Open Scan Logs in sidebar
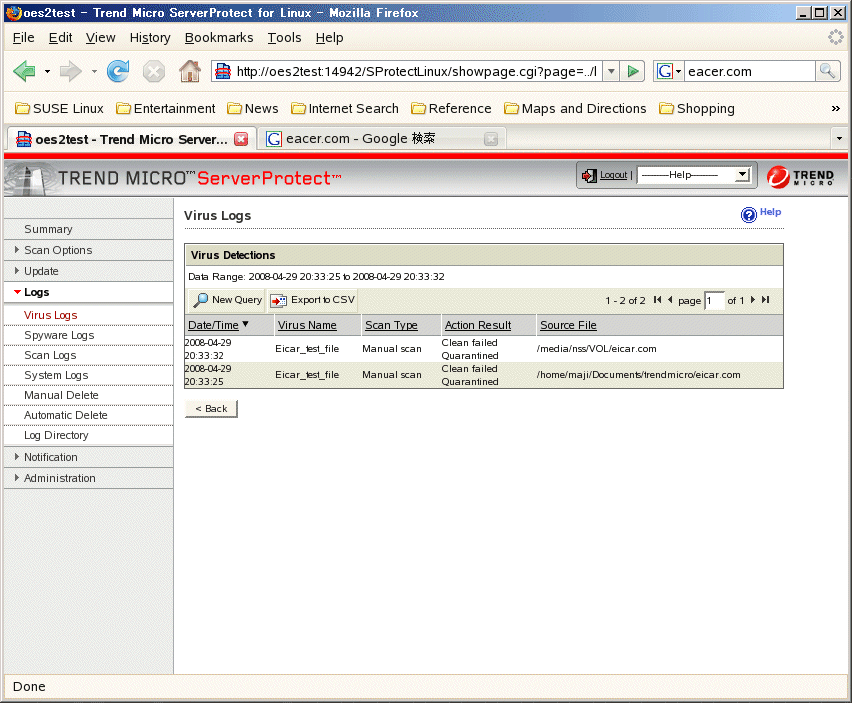The width and height of the screenshot is (852, 703). [50, 355]
